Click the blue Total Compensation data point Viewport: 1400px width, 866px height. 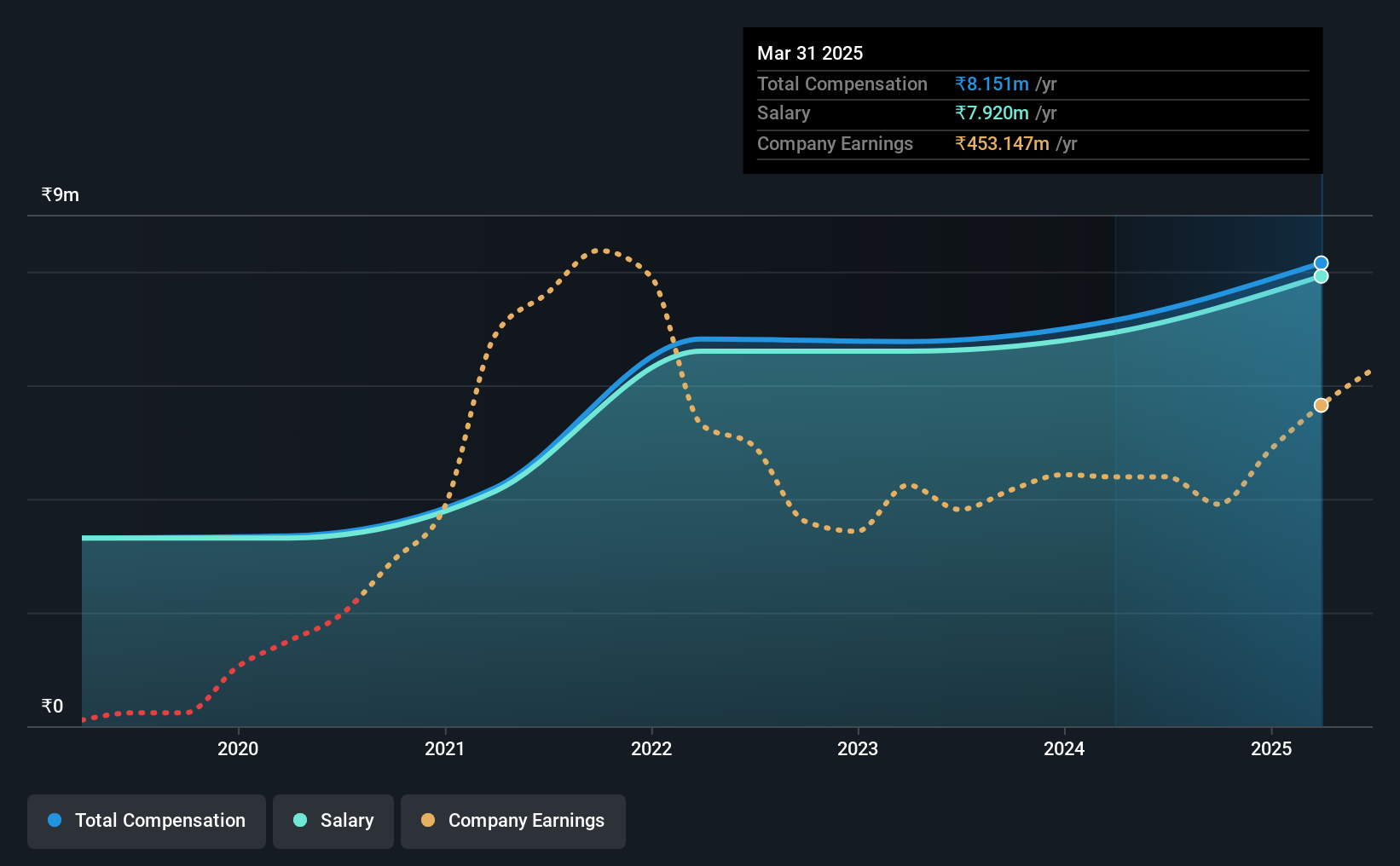click(x=1321, y=263)
